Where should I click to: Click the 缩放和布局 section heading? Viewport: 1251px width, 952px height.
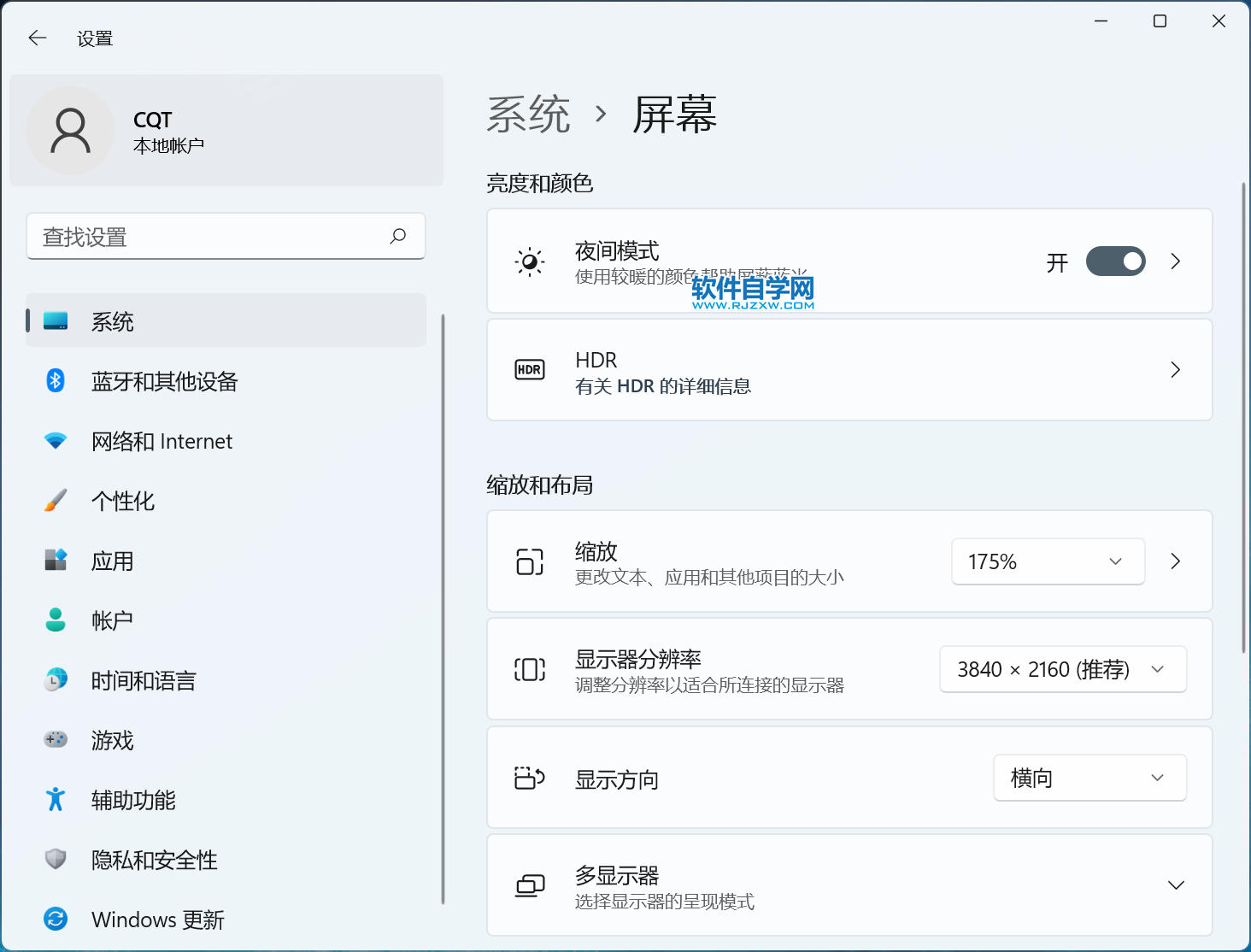(540, 485)
